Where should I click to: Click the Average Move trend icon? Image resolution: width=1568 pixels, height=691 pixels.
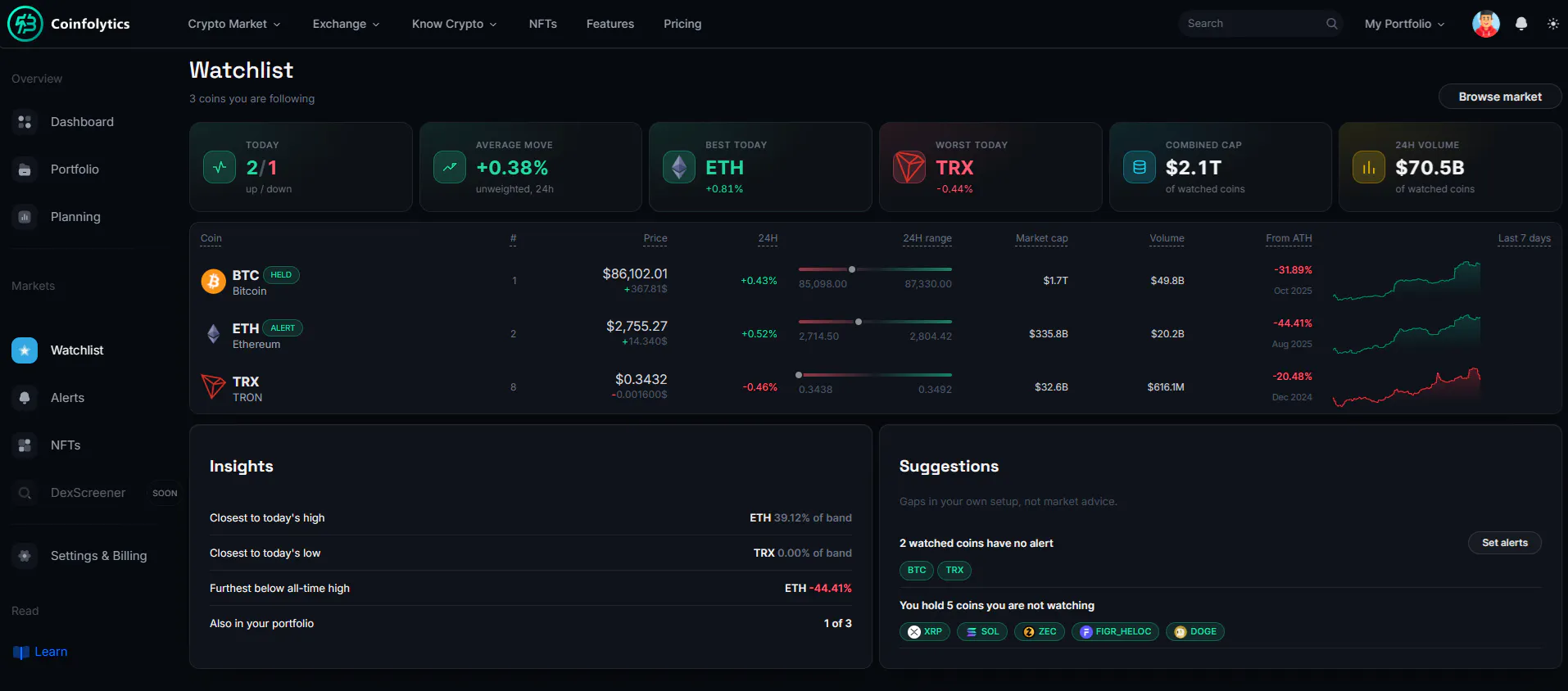[450, 167]
